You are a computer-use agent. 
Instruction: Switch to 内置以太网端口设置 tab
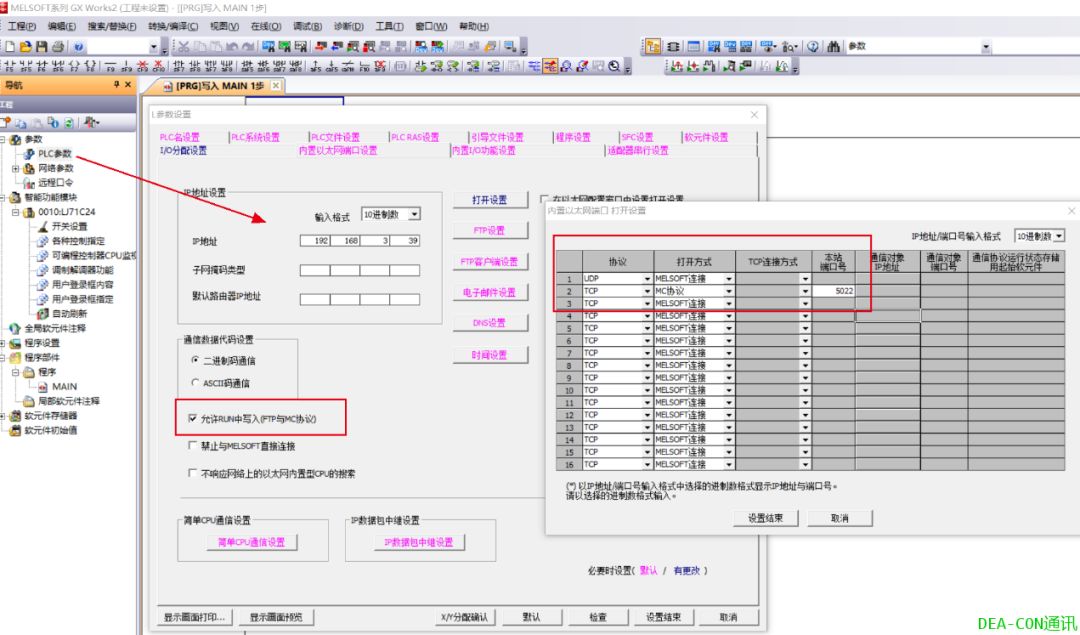(338, 150)
